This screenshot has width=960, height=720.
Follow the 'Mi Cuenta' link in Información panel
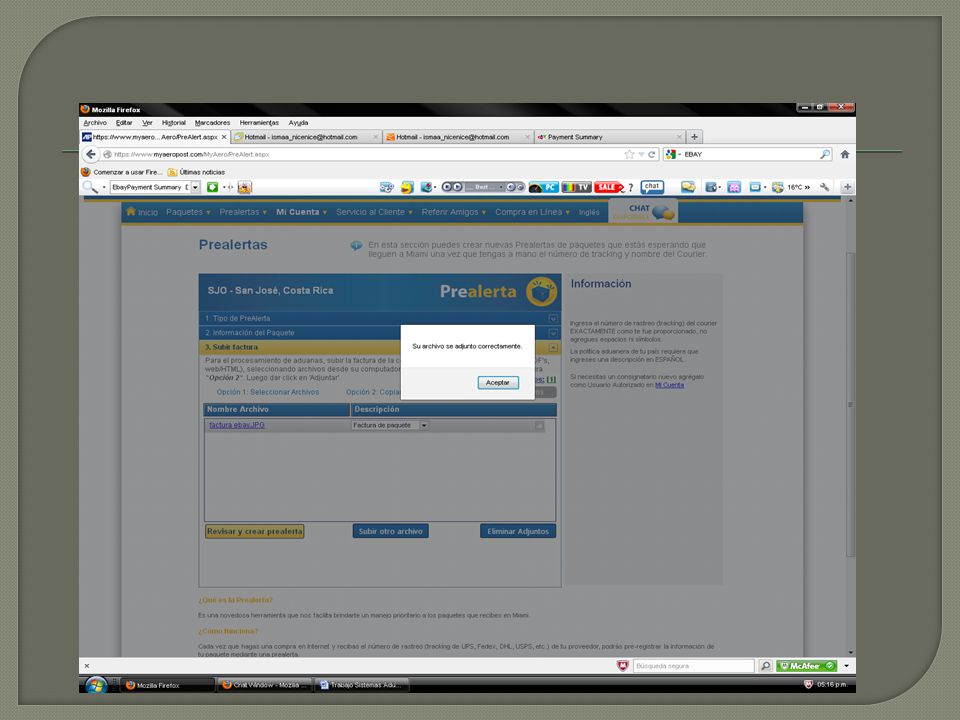coord(669,384)
